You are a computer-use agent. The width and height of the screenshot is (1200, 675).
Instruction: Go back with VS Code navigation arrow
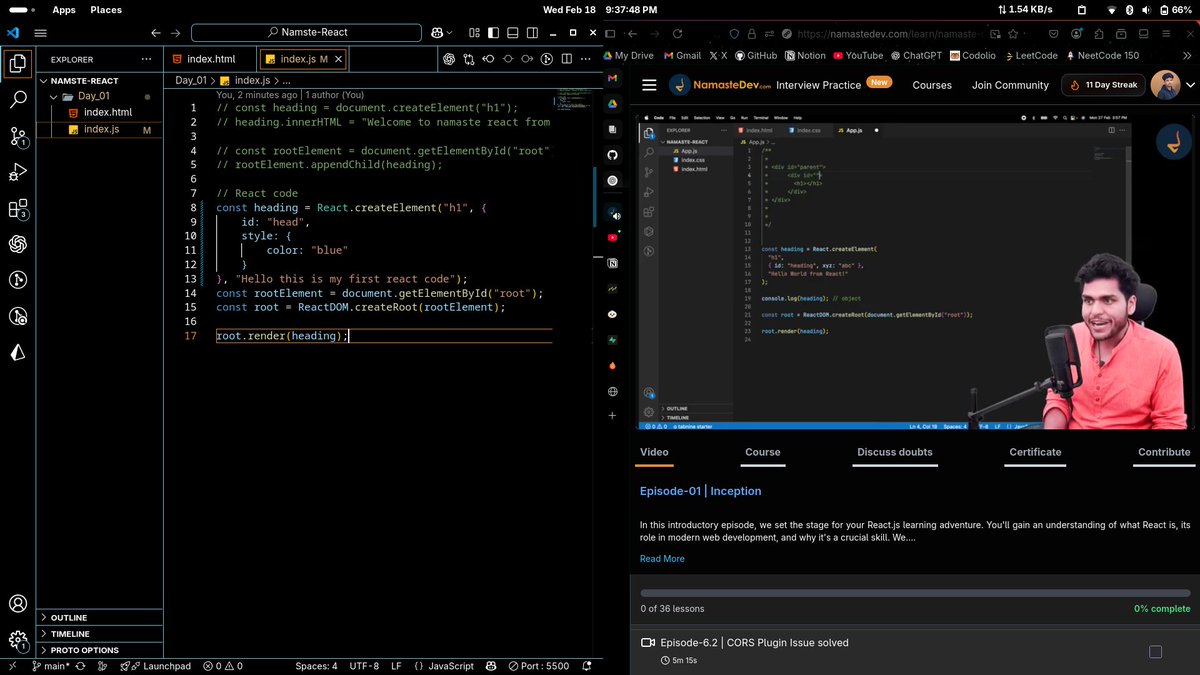click(x=156, y=33)
